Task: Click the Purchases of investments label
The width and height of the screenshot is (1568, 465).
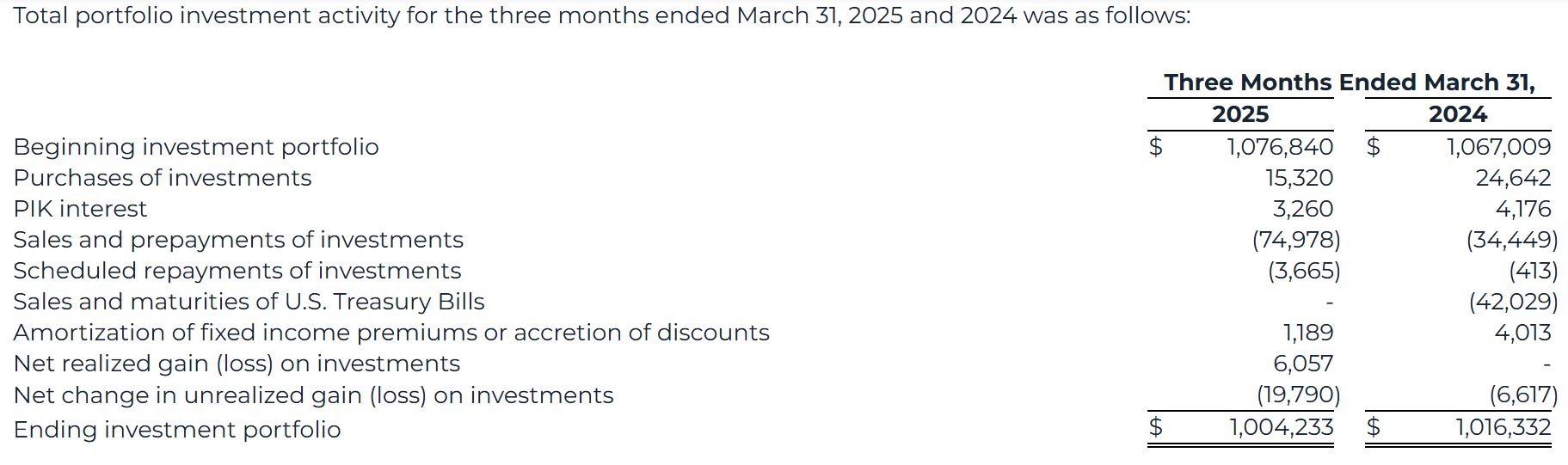Action: (x=163, y=178)
